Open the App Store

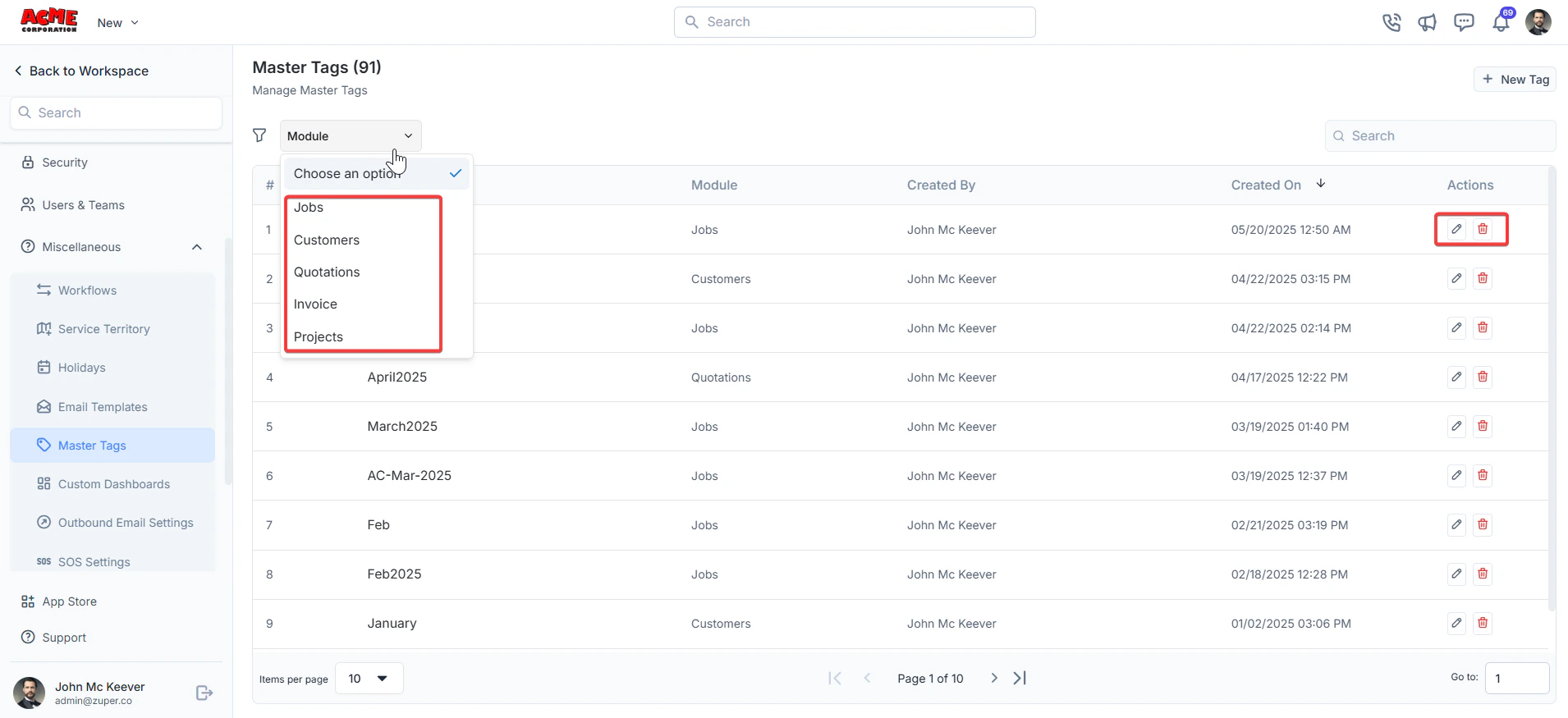click(59, 601)
